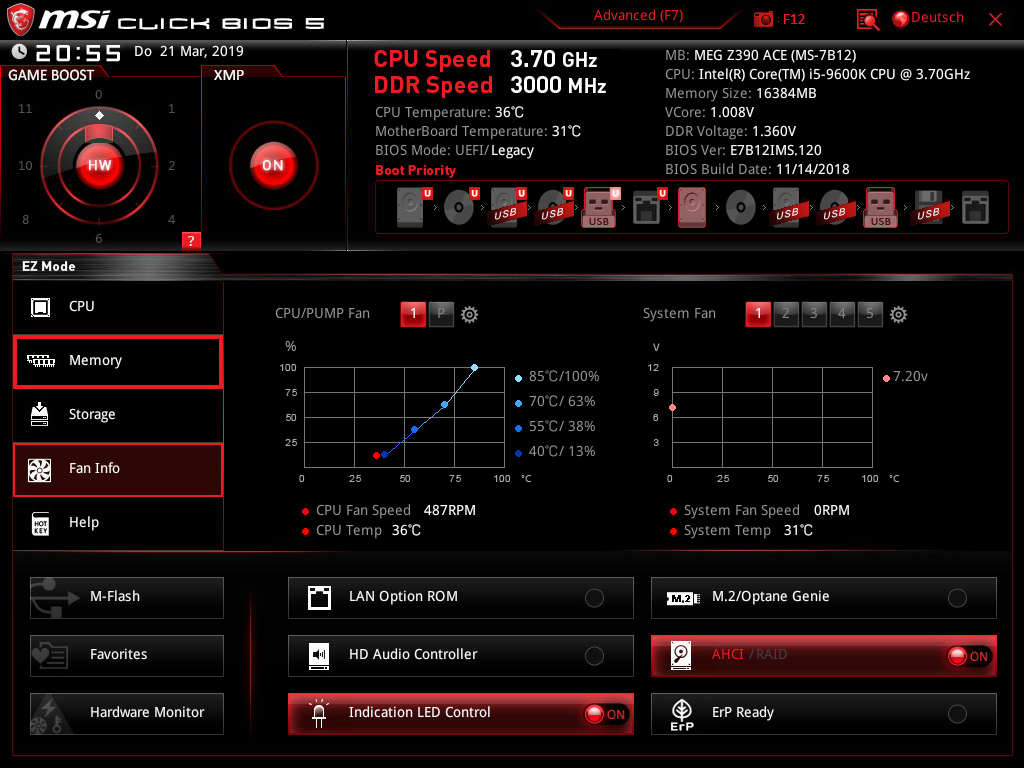Click the BIOS Ver: E7B12IMS.120 text
1024x768 pixels.
[x=743, y=150]
